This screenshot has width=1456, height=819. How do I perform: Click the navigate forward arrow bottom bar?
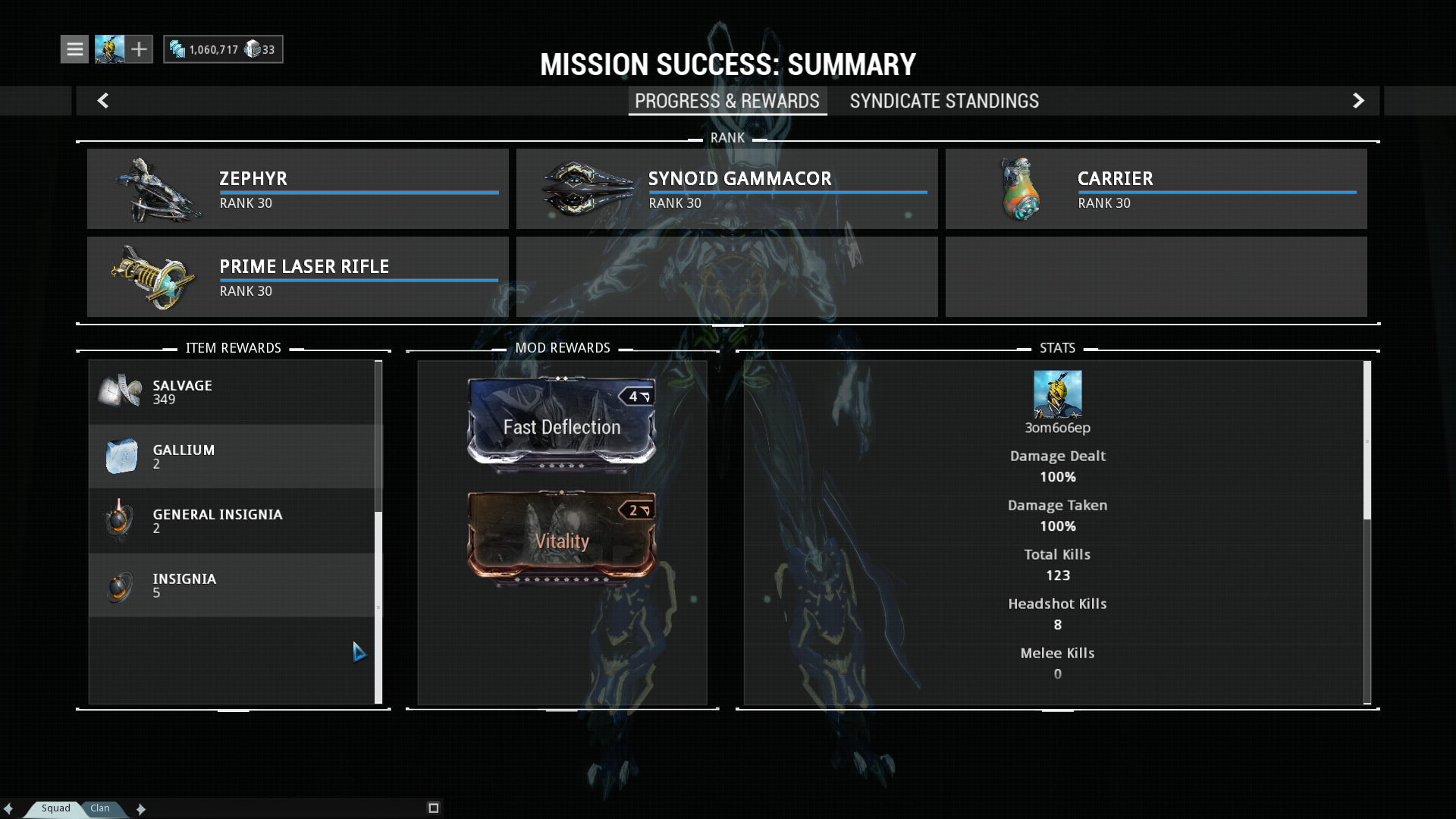pyautogui.click(x=140, y=807)
